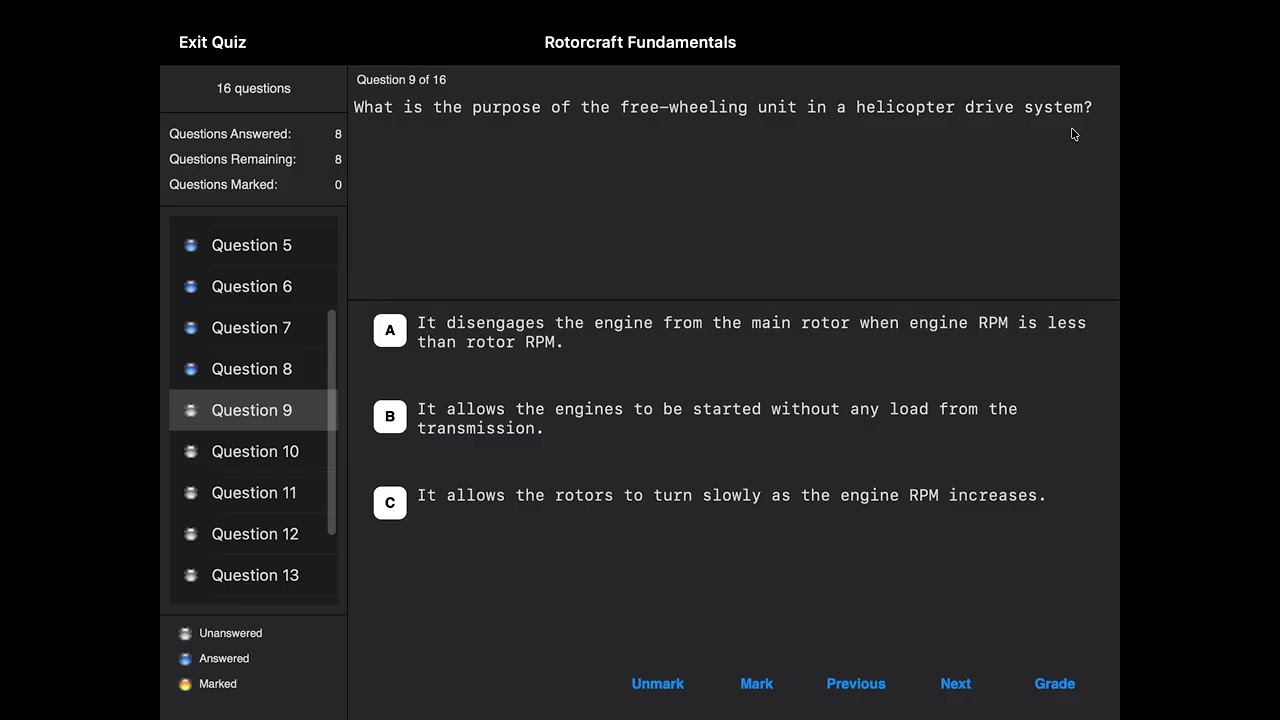The height and width of the screenshot is (720, 1280).
Task: Click the Answered legend label
Action: [x=224, y=659]
